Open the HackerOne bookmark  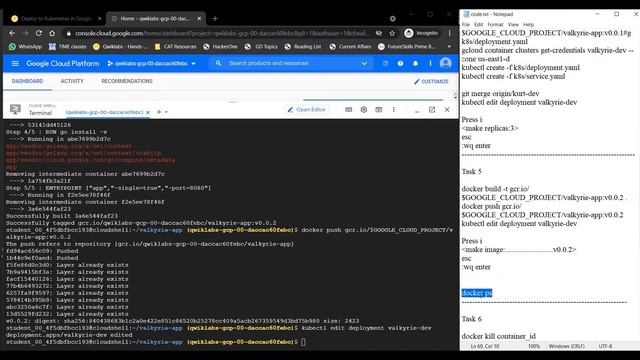(x=220, y=47)
